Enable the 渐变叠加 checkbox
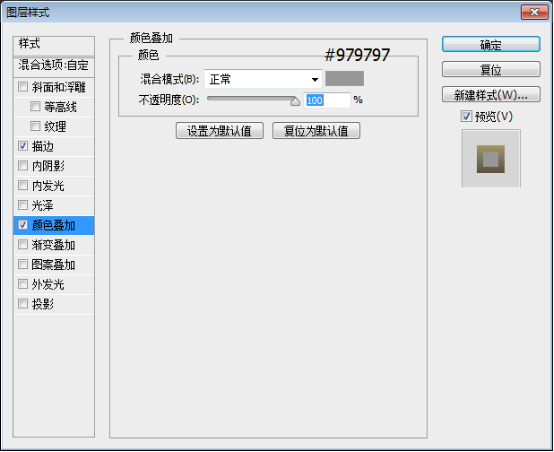 point(23,245)
